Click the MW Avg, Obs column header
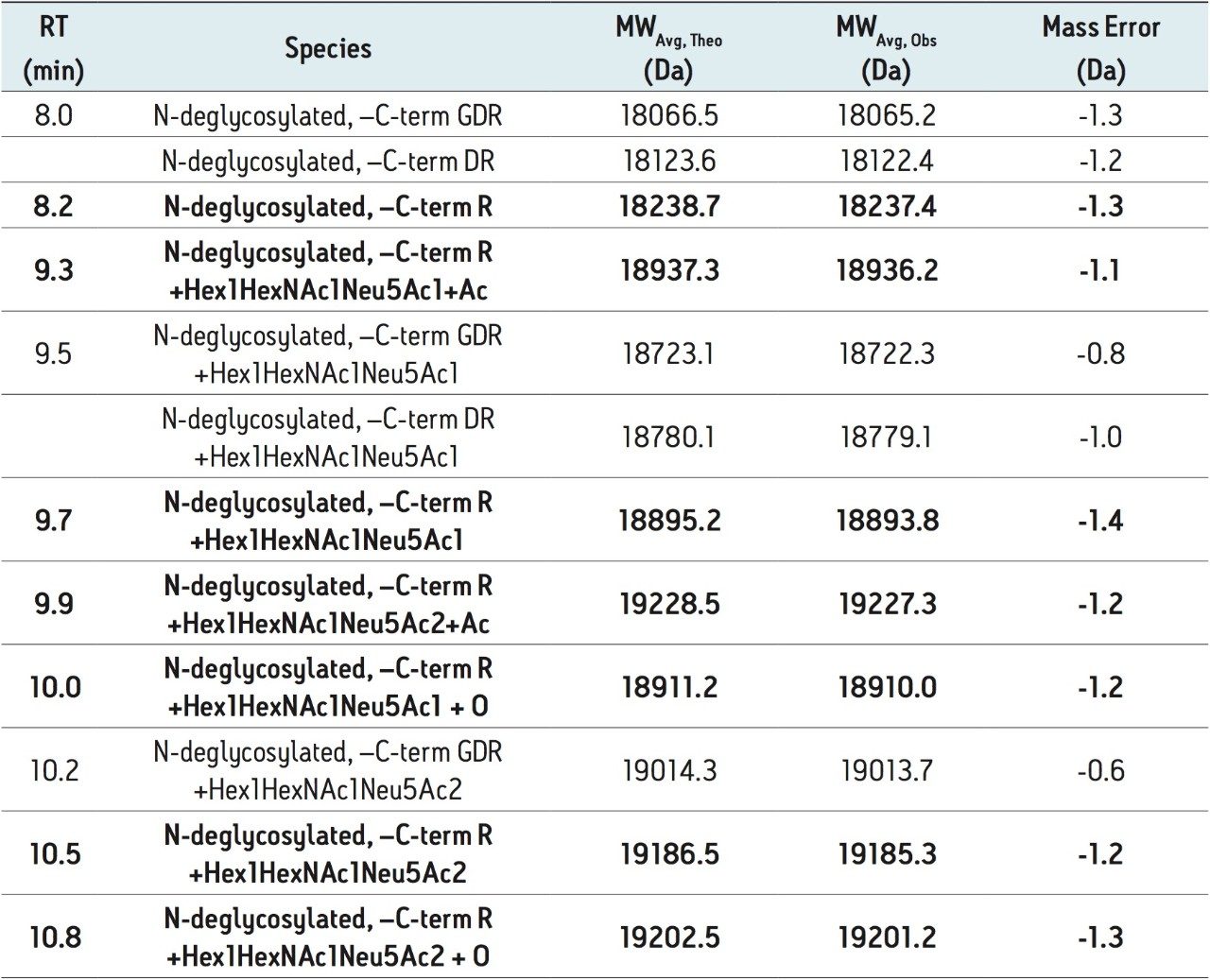Viewport: 1210px width, 980px height. [x=886, y=47]
